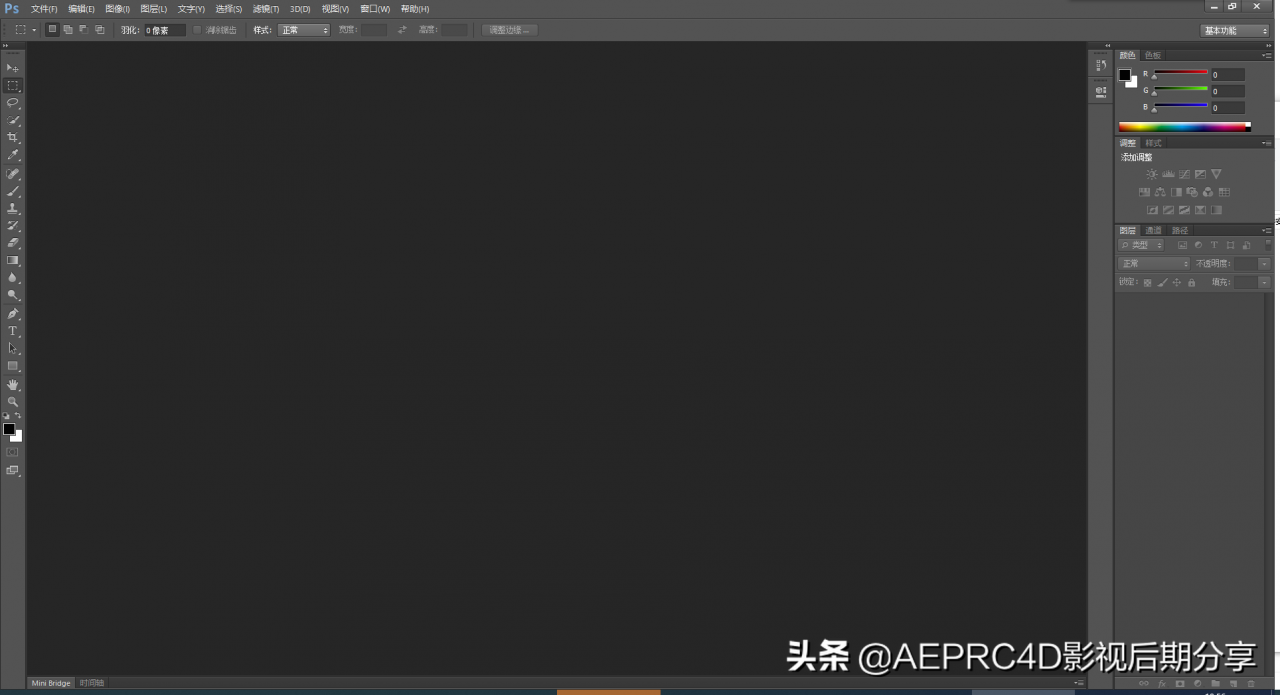Add Color Balance adjustment

[x=1160, y=192]
